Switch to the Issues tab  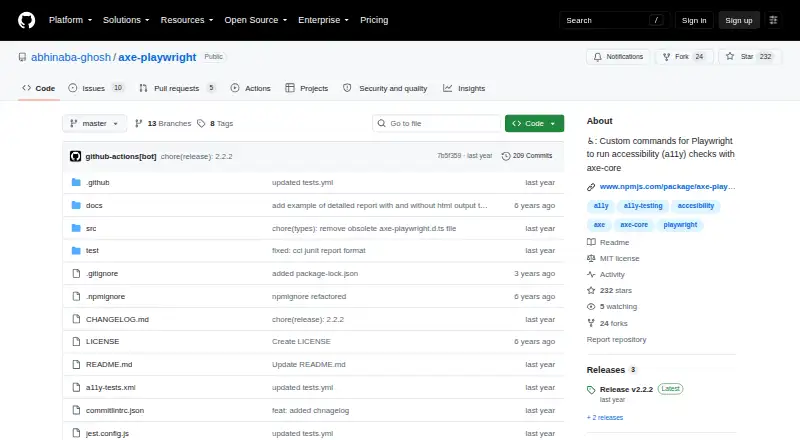tap(96, 88)
